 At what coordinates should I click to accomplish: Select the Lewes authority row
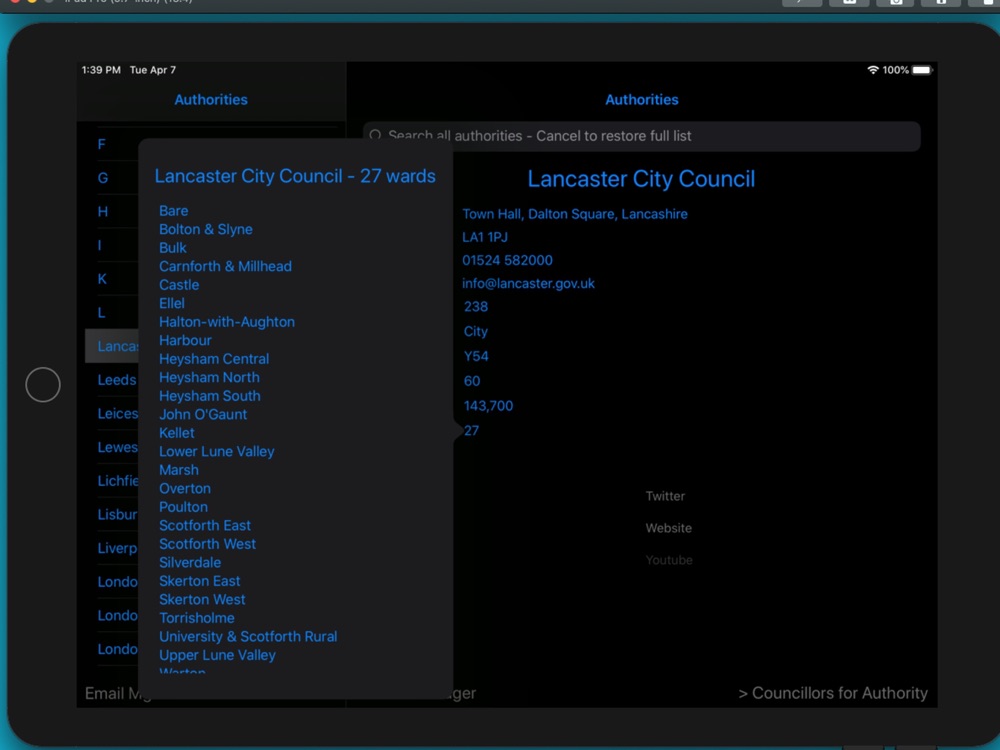coord(118,447)
